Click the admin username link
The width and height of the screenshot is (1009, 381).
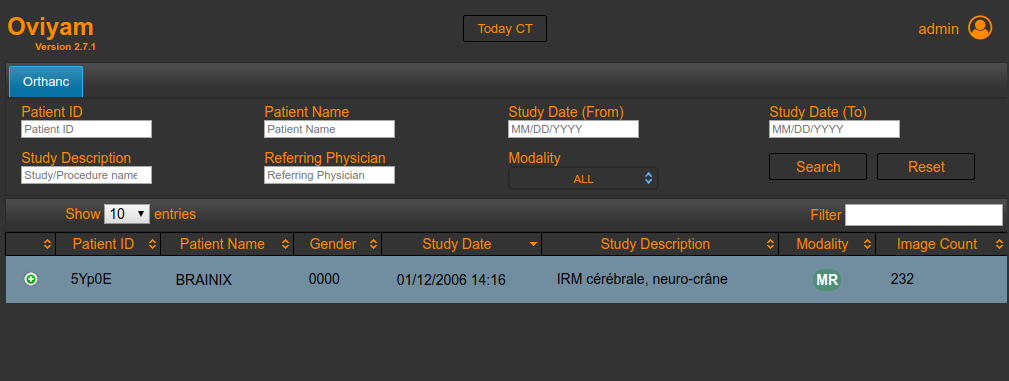pos(938,29)
